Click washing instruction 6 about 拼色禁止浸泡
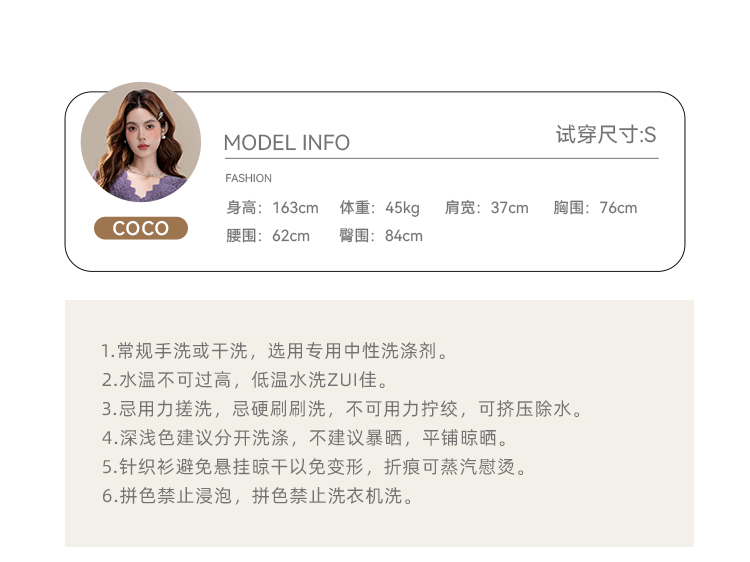This screenshot has height=562, width=750. (x=257, y=496)
